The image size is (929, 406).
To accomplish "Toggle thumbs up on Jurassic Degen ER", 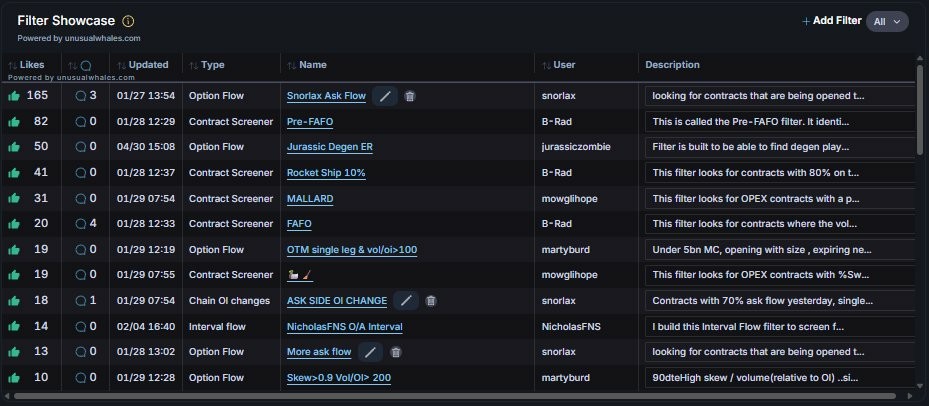I will click(14, 147).
